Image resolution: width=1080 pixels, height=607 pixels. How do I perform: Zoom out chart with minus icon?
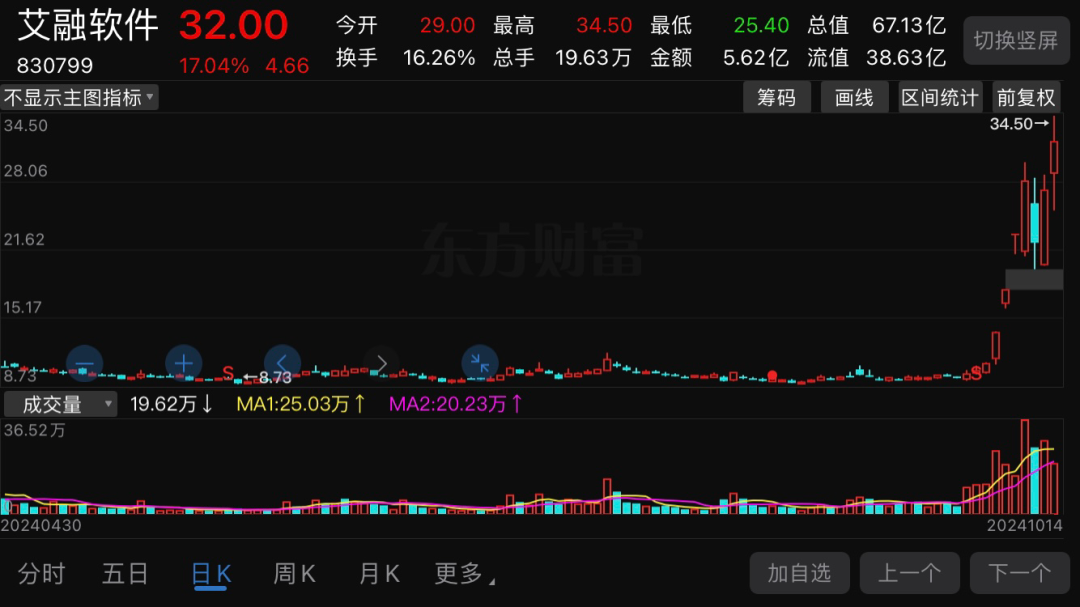pos(85,363)
